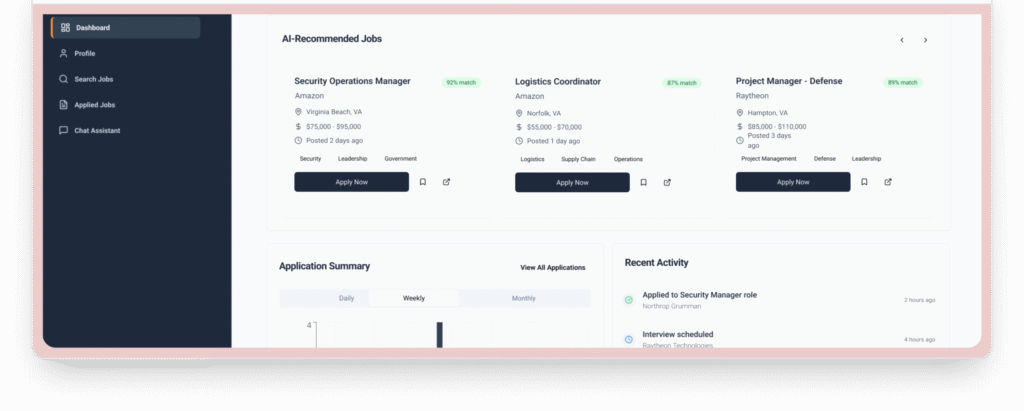Show next recommended jobs with right chevron
This screenshot has width=1024, height=411.
925,40
